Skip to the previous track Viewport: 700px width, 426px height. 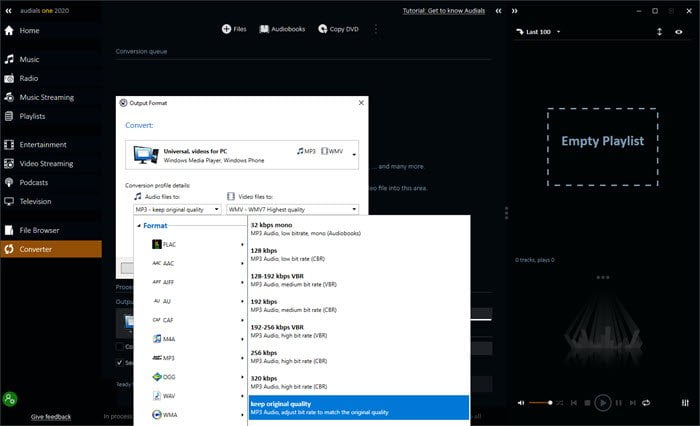574,403
